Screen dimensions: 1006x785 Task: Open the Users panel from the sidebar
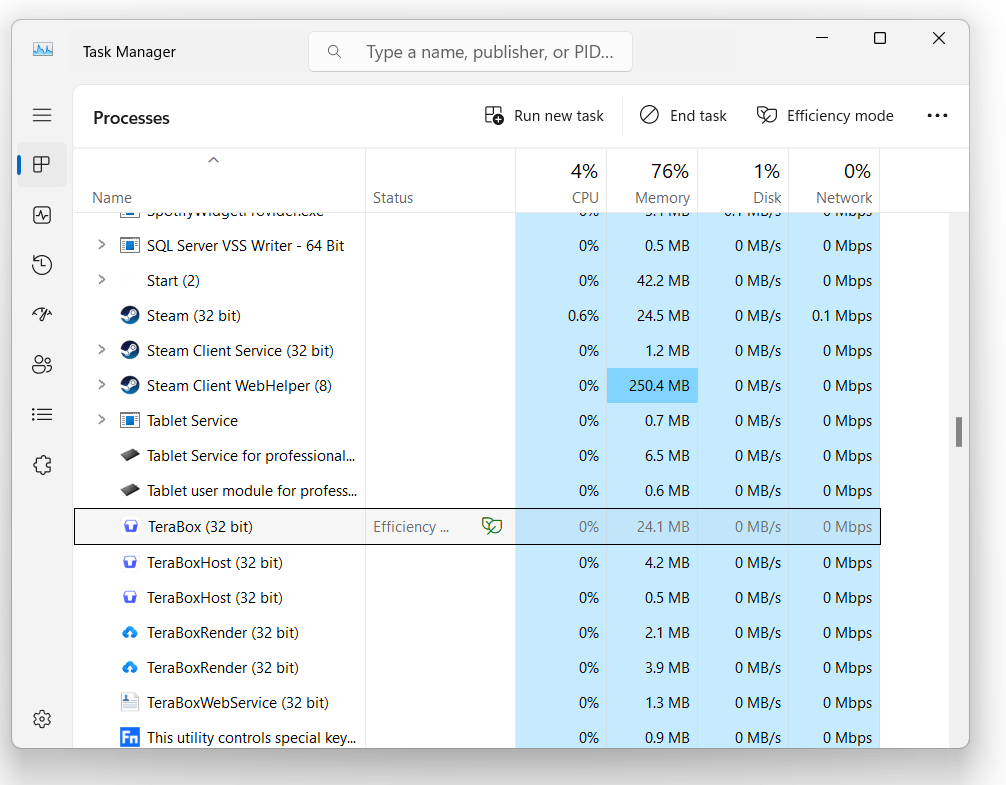(x=42, y=364)
